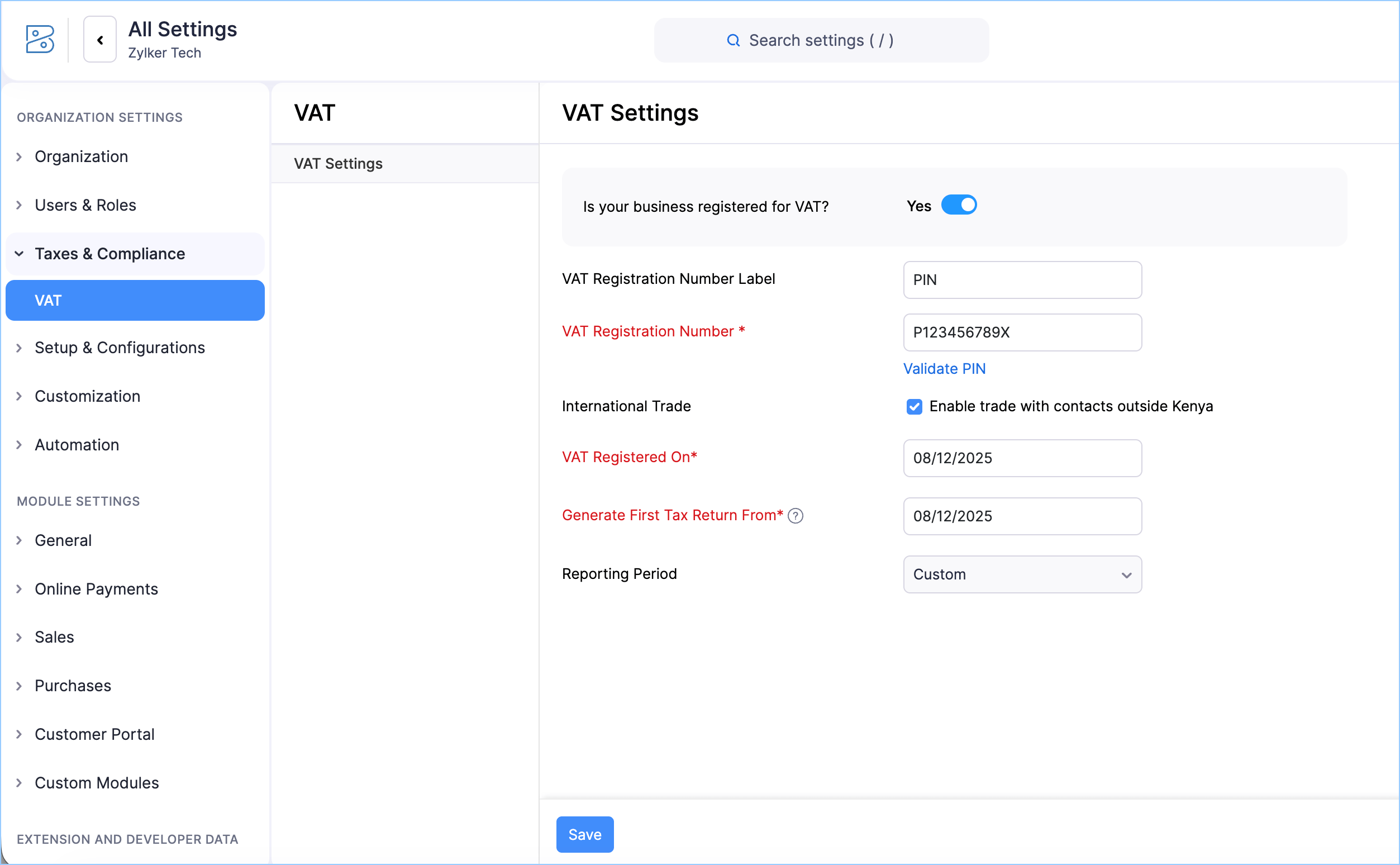Screen dimensions: 1400x865
Task: Expand Users & Roles settings
Action: pos(86,206)
